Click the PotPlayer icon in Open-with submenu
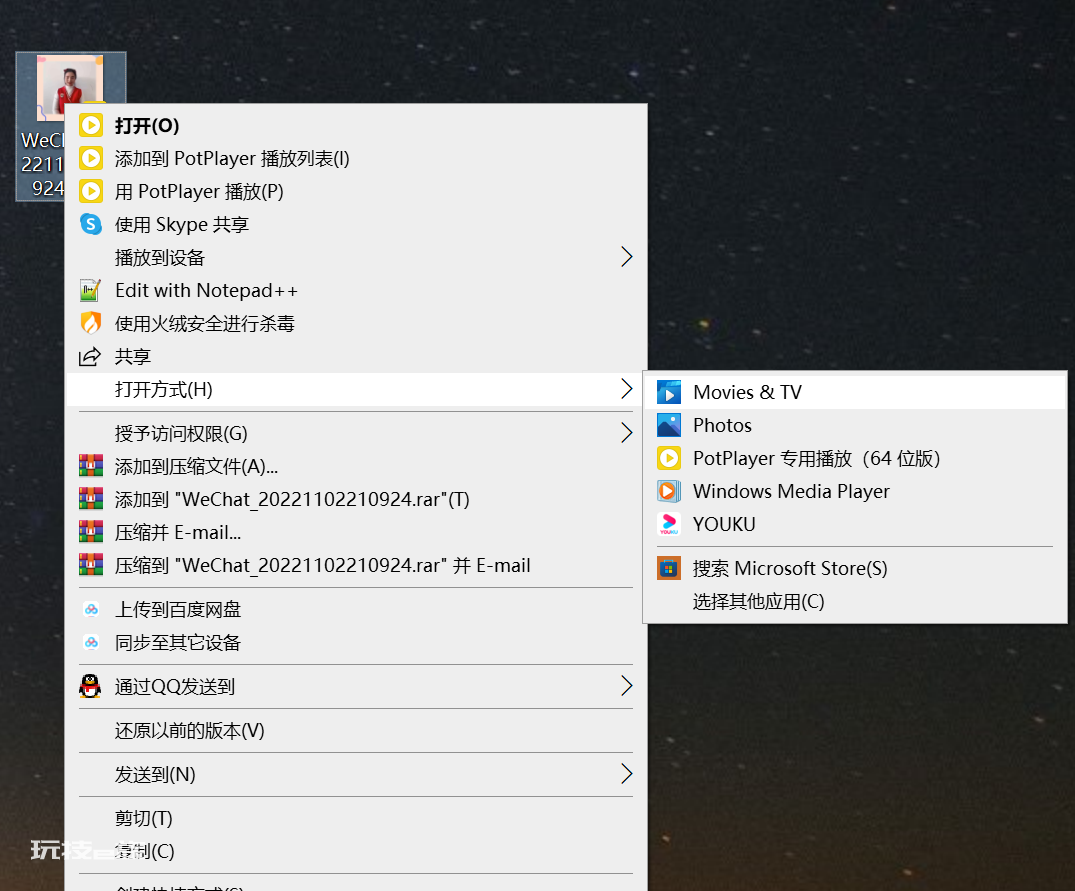 (x=668, y=458)
